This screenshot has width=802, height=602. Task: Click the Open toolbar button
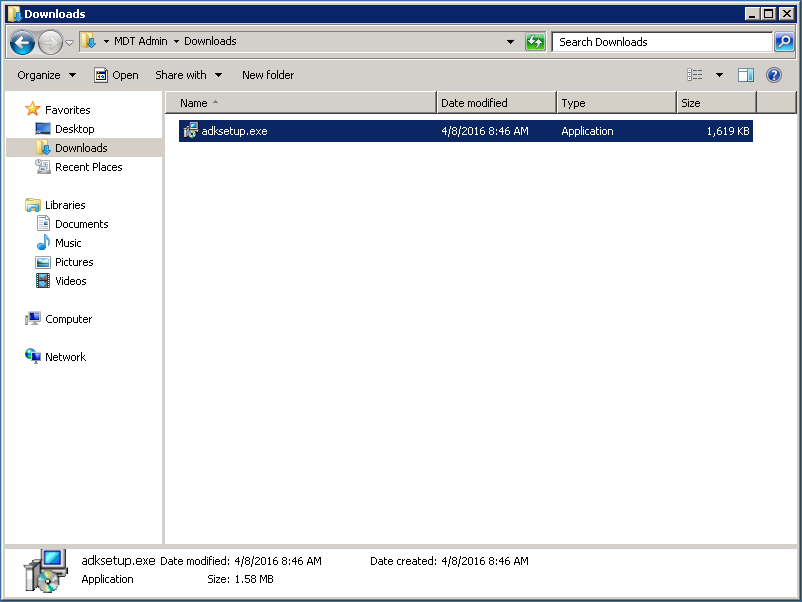[x=116, y=75]
